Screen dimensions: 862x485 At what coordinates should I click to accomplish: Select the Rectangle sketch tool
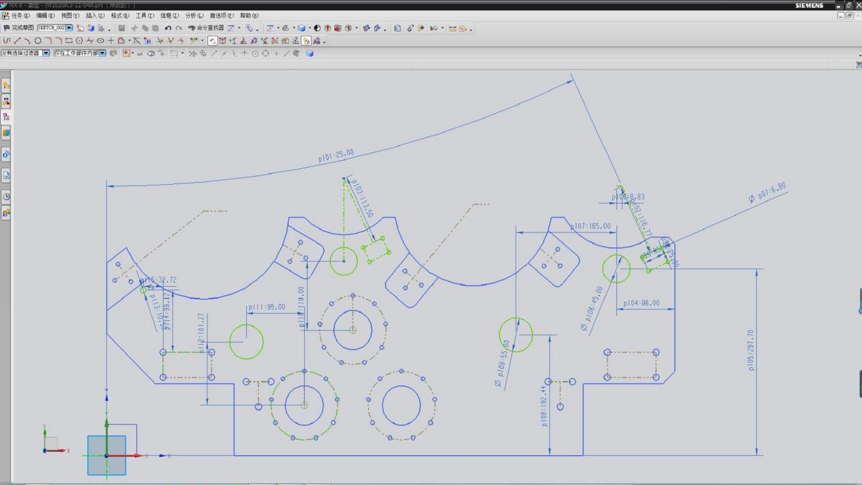(x=69, y=41)
